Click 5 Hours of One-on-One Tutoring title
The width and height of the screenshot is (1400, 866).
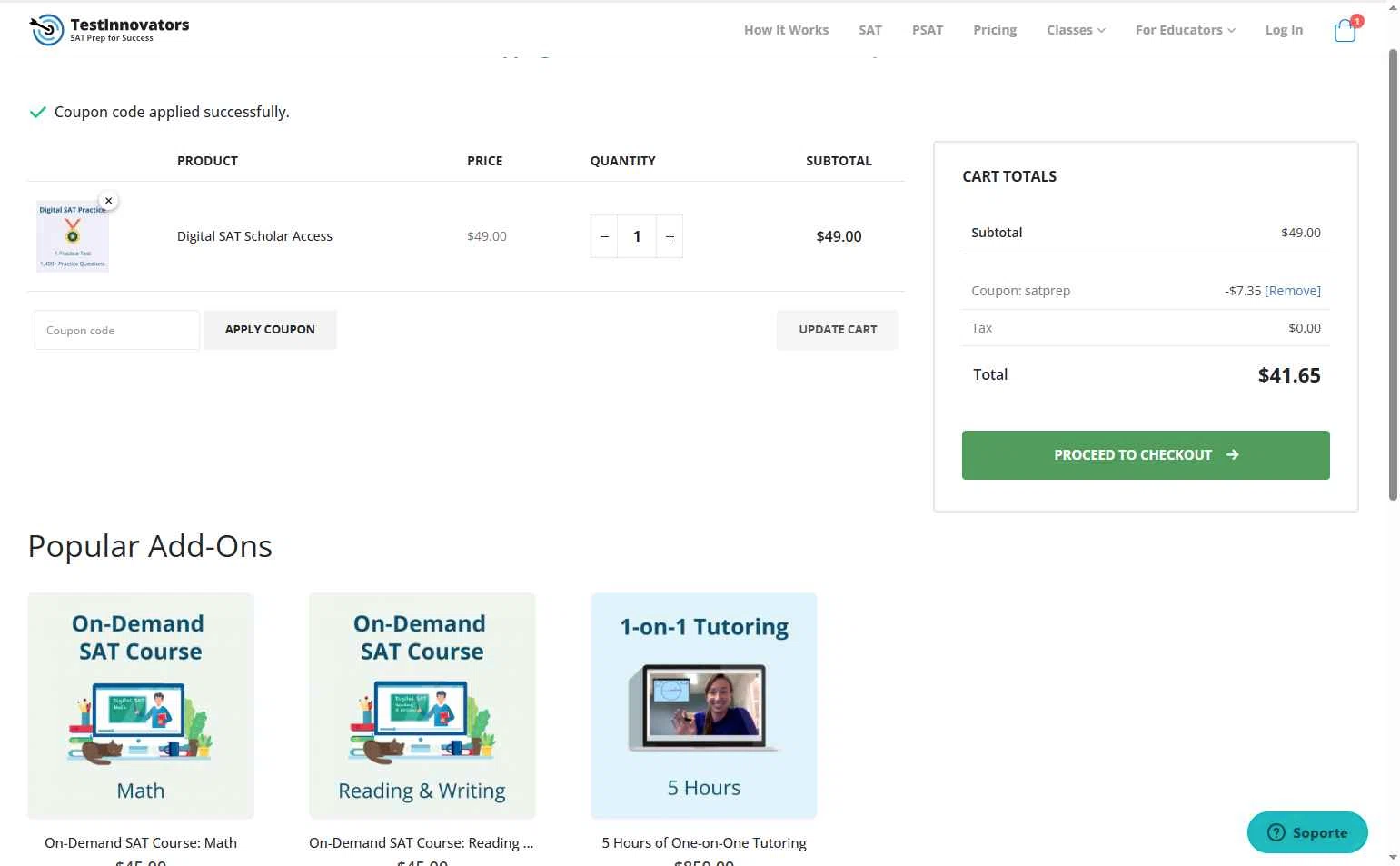click(x=704, y=843)
